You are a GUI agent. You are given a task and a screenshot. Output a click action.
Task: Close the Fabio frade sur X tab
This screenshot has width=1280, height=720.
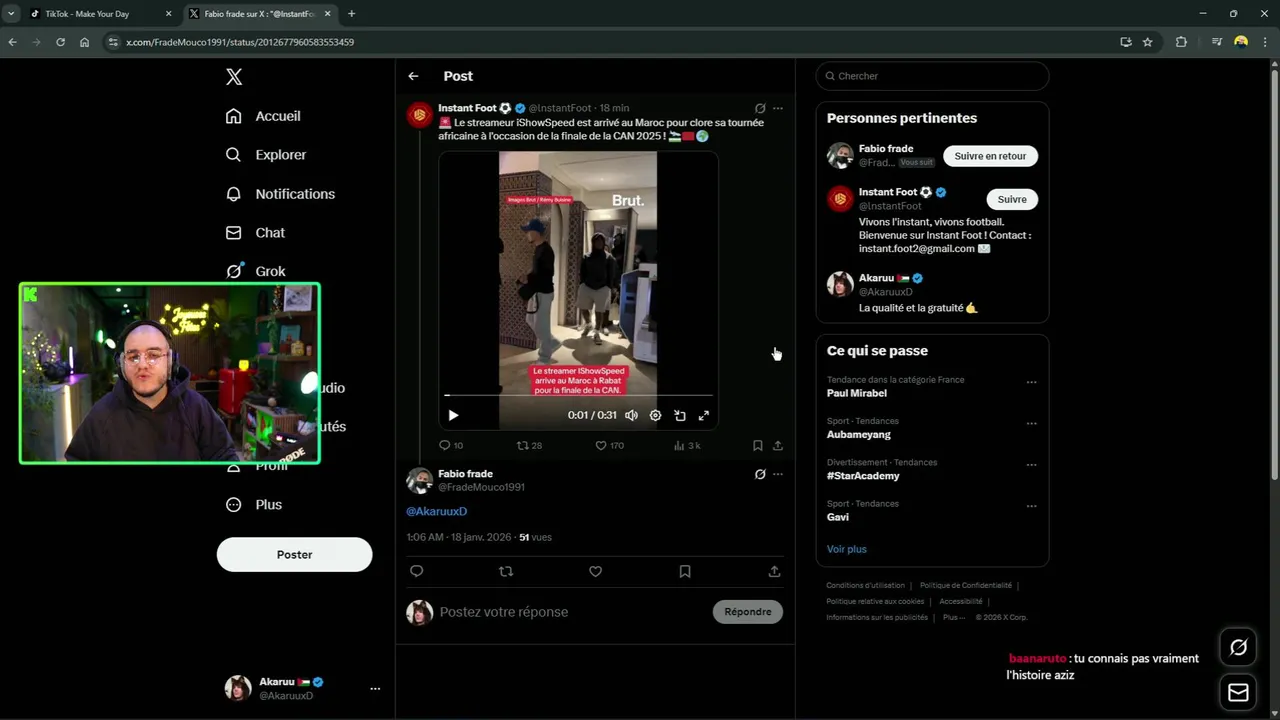[x=327, y=14]
